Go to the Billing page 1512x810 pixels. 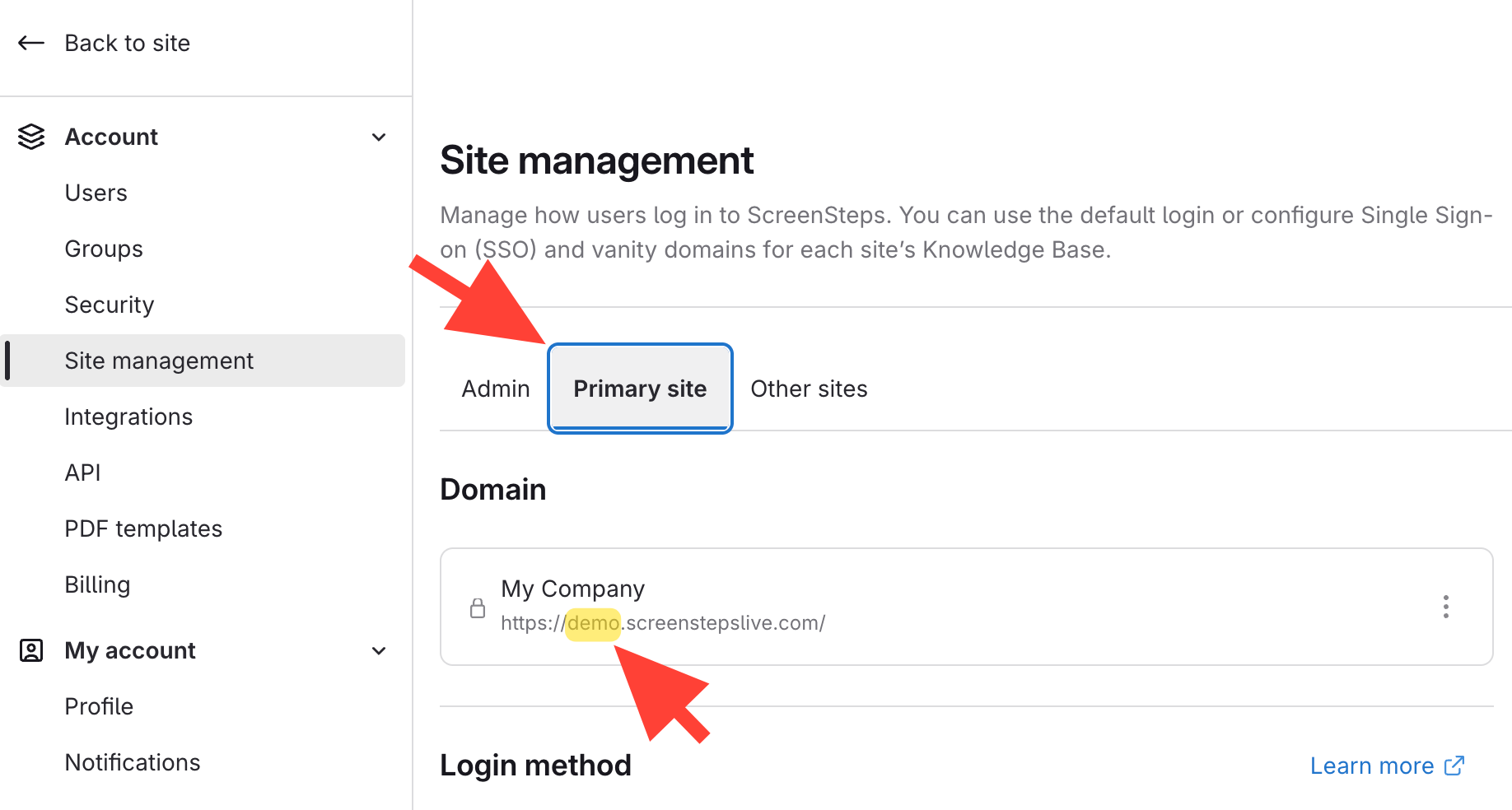pos(97,584)
